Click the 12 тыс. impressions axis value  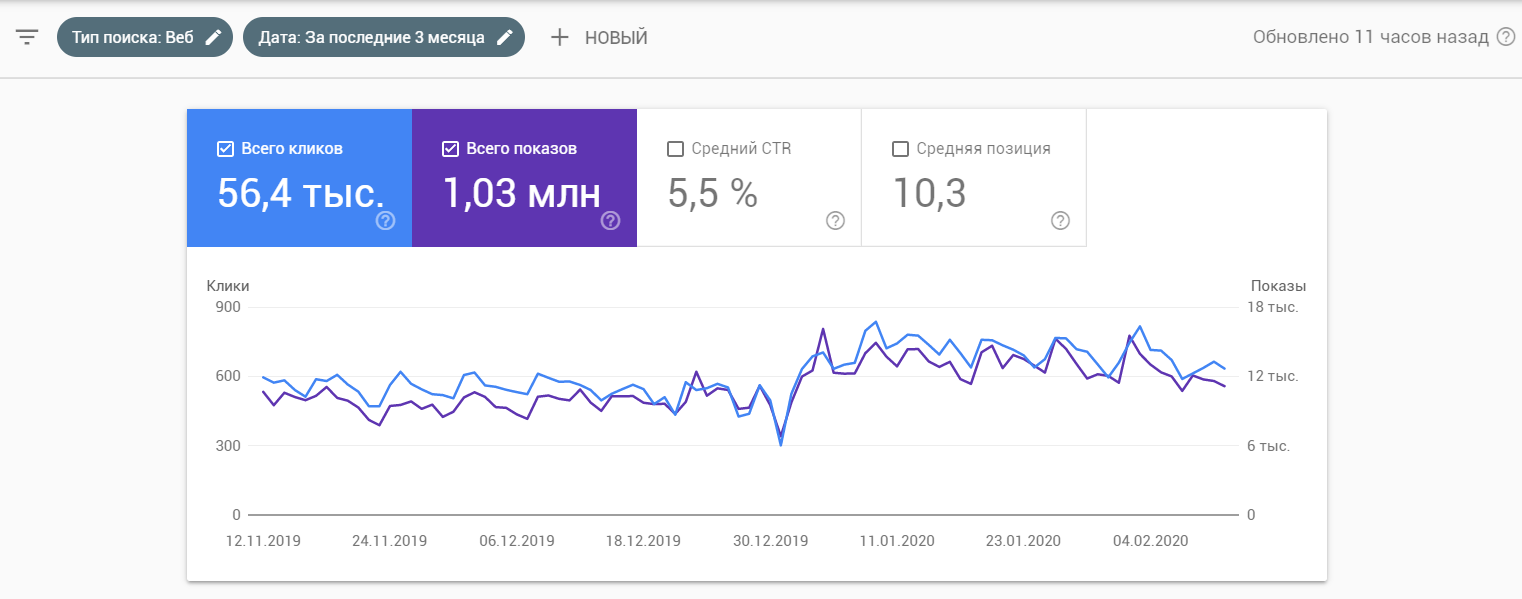tap(1272, 376)
